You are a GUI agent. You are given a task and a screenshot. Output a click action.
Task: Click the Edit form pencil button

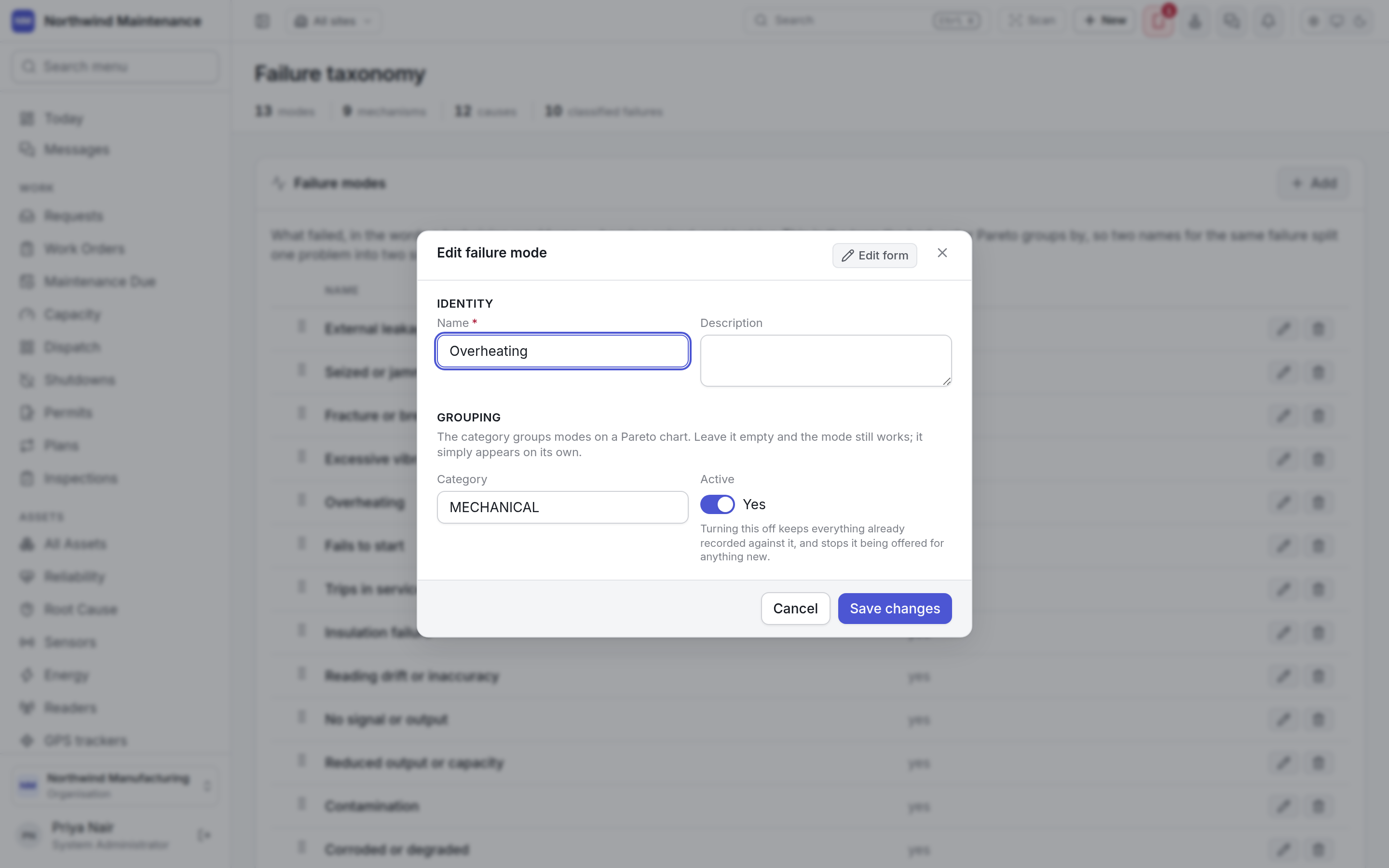tap(874, 256)
